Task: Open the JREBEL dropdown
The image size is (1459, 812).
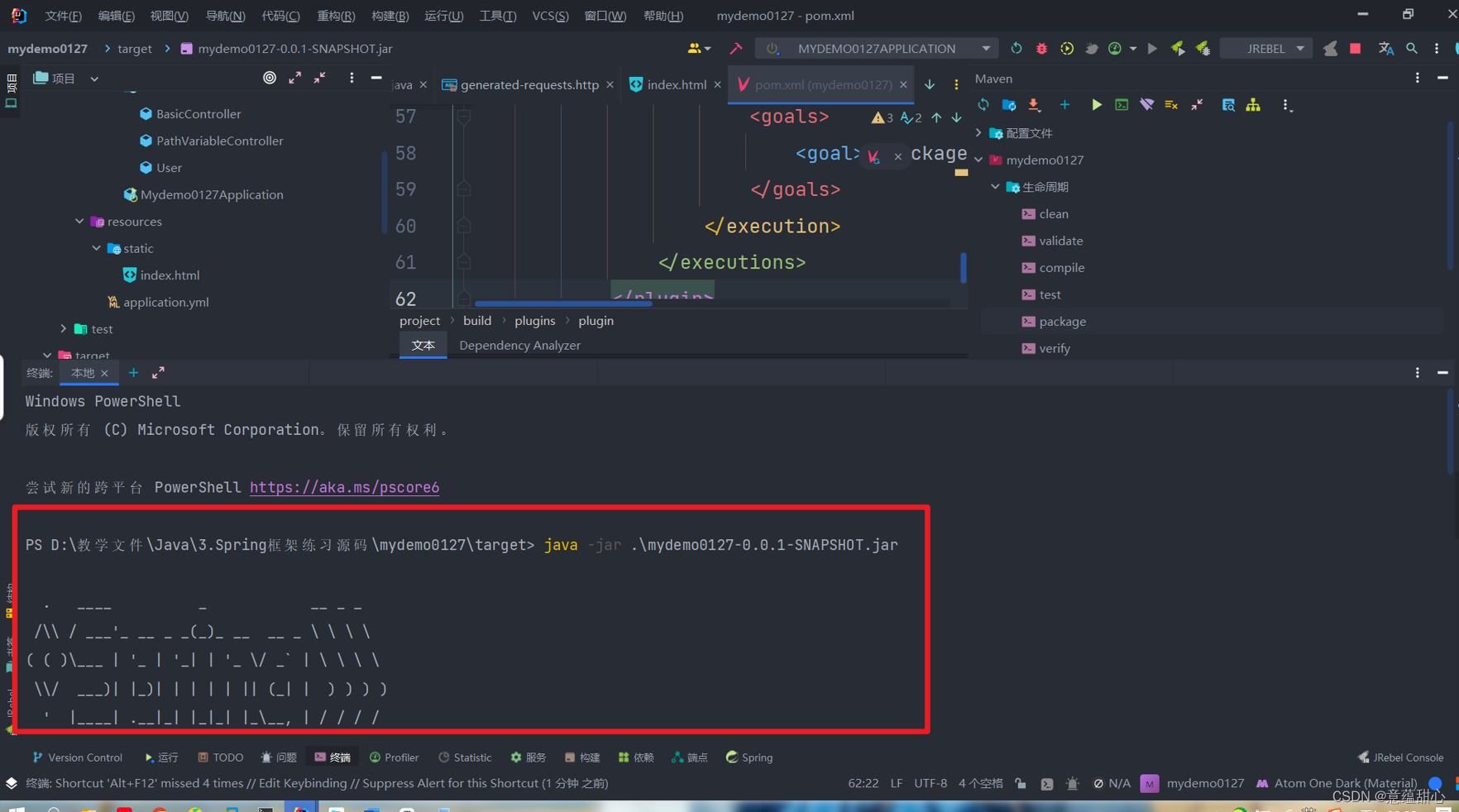Action: point(1266,49)
